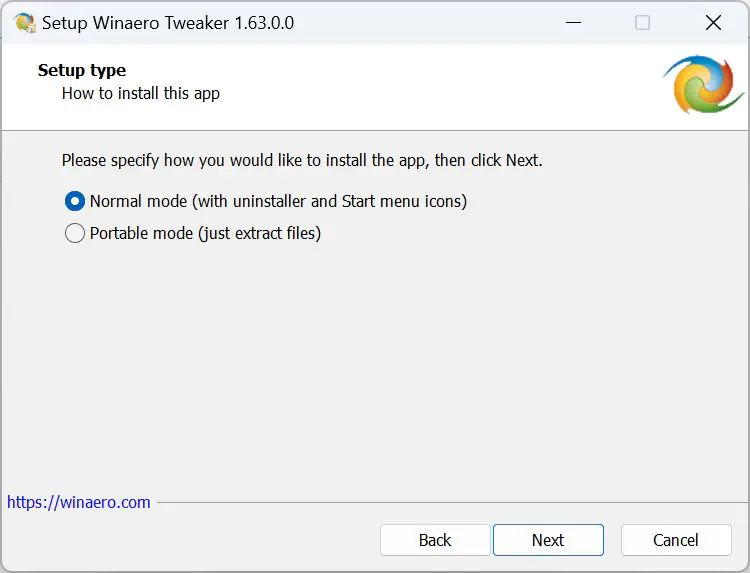This screenshot has width=750, height=573.
Task: Go to previous step with Back
Action: [x=435, y=540]
